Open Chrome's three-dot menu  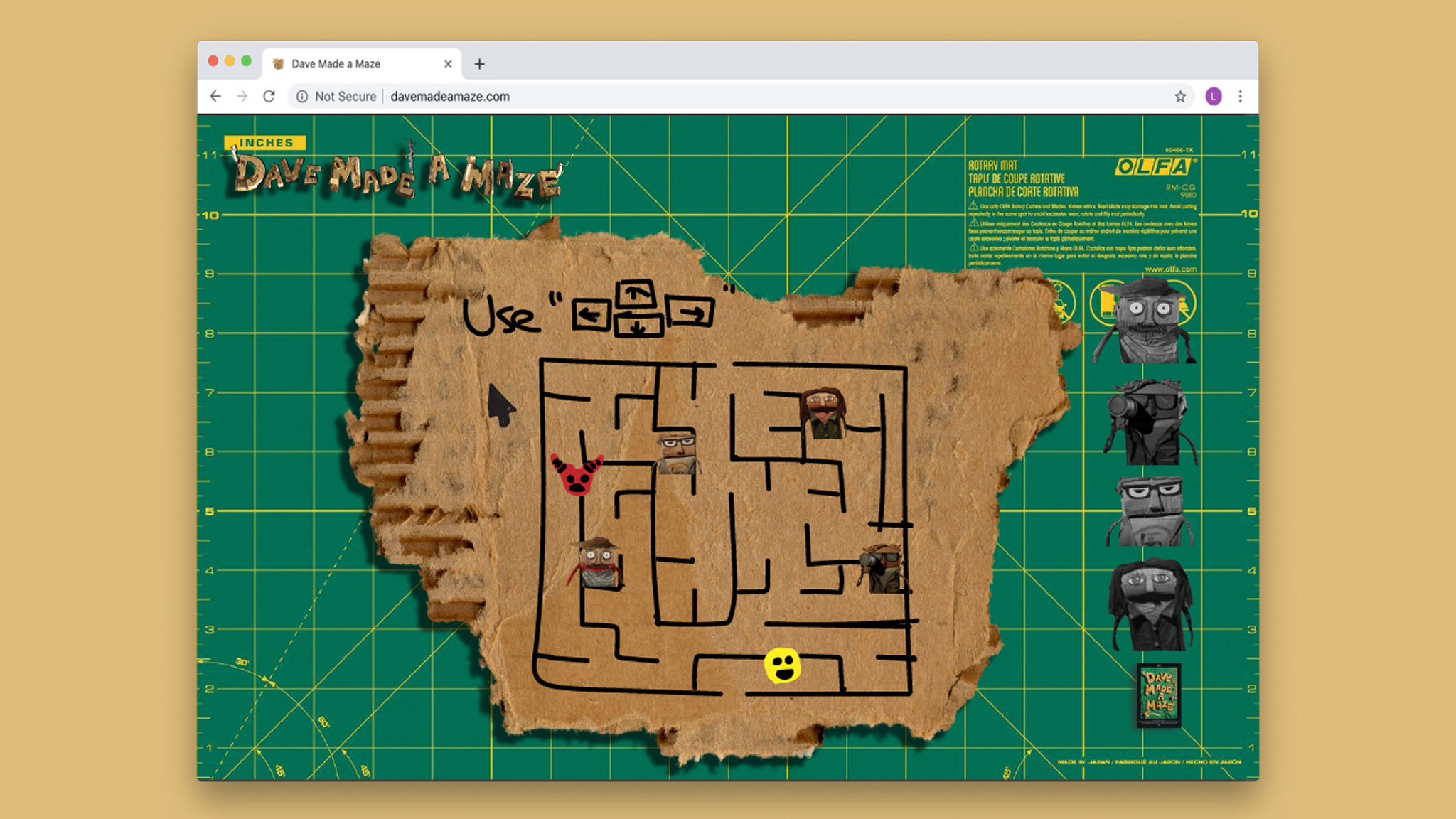[x=1241, y=97]
